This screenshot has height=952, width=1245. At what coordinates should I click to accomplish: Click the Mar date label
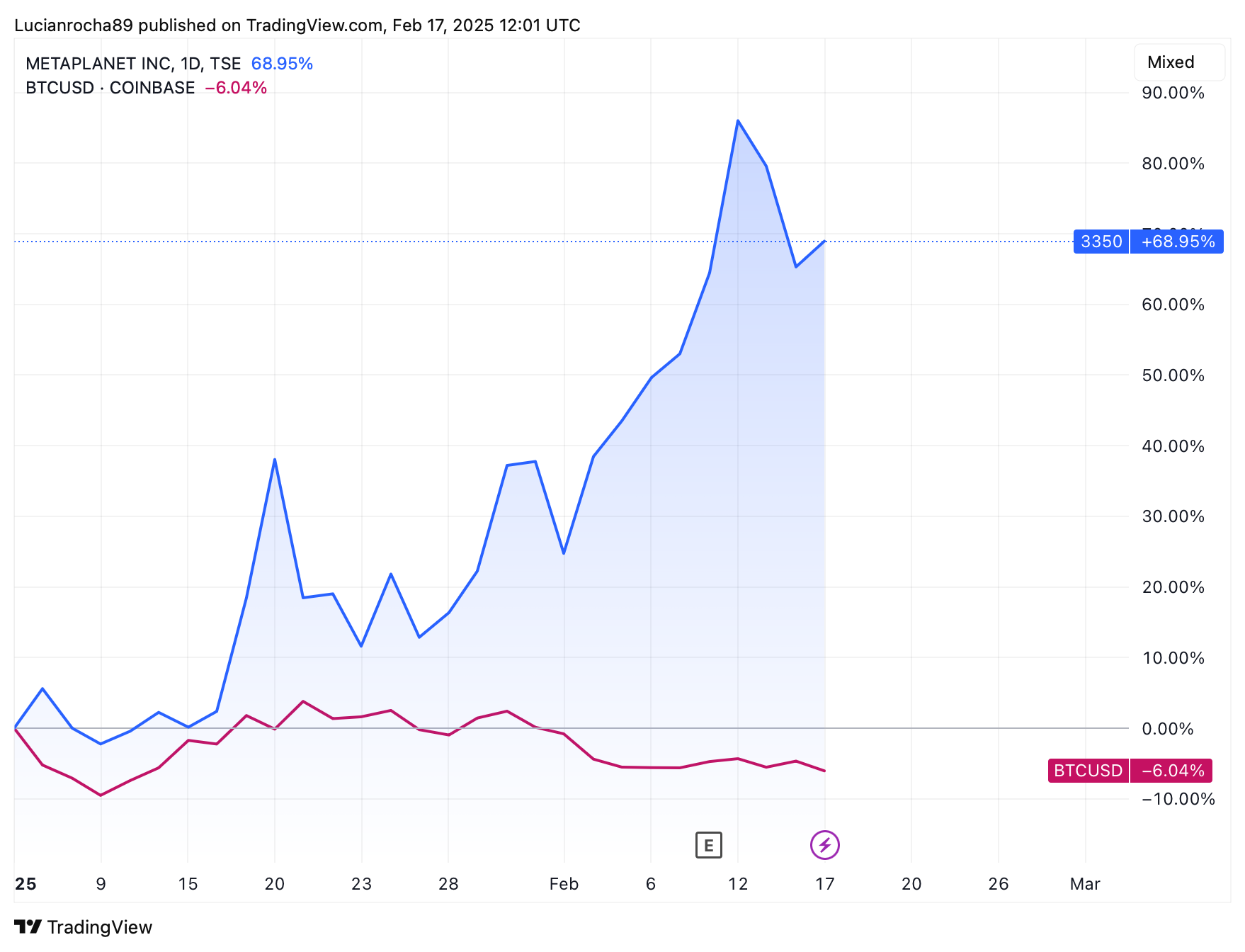click(x=1085, y=884)
